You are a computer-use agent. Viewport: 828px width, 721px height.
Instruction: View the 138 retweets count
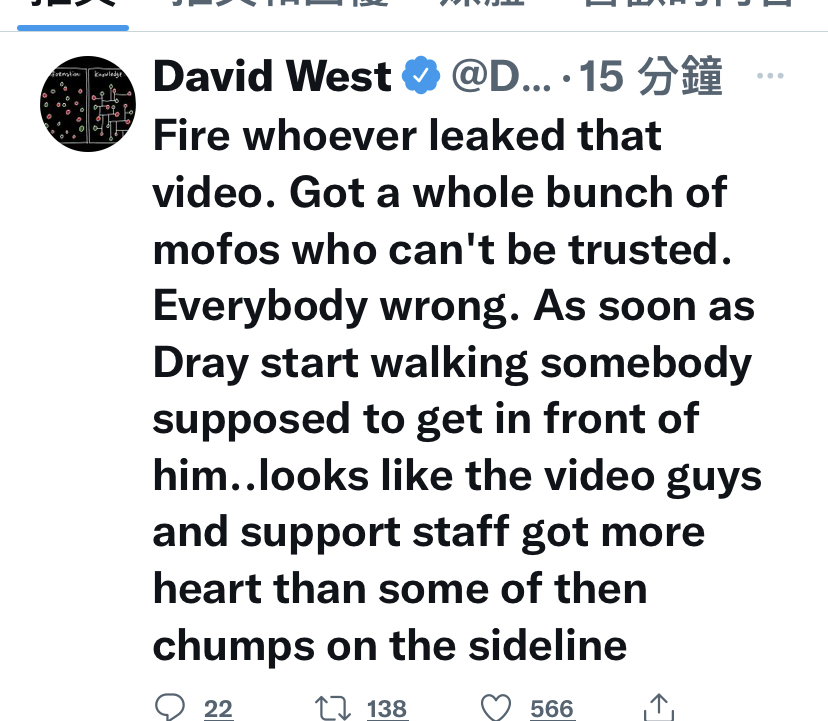[x=387, y=709]
